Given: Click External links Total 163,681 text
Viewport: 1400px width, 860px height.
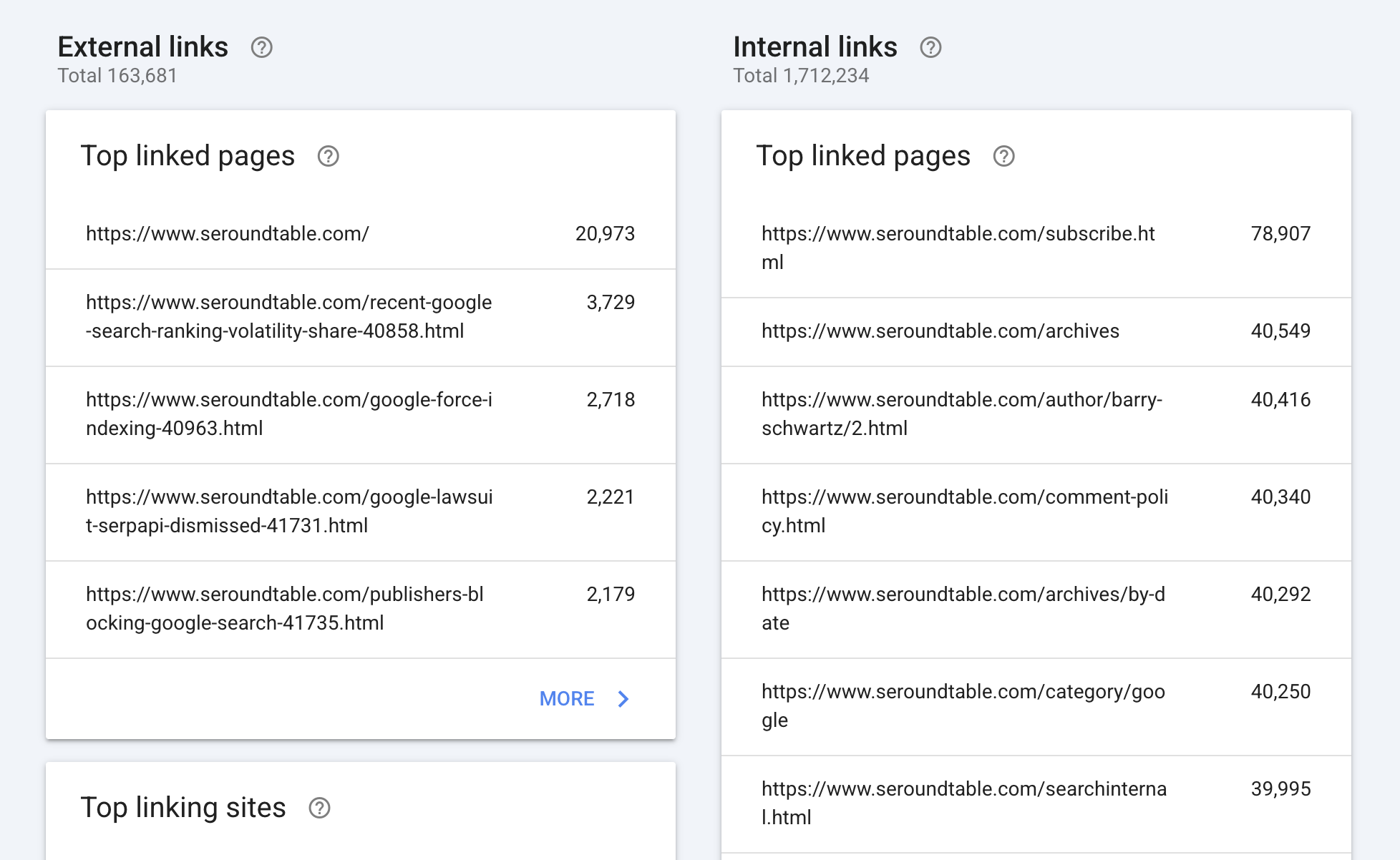Looking at the screenshot, I should click(117, 76).
